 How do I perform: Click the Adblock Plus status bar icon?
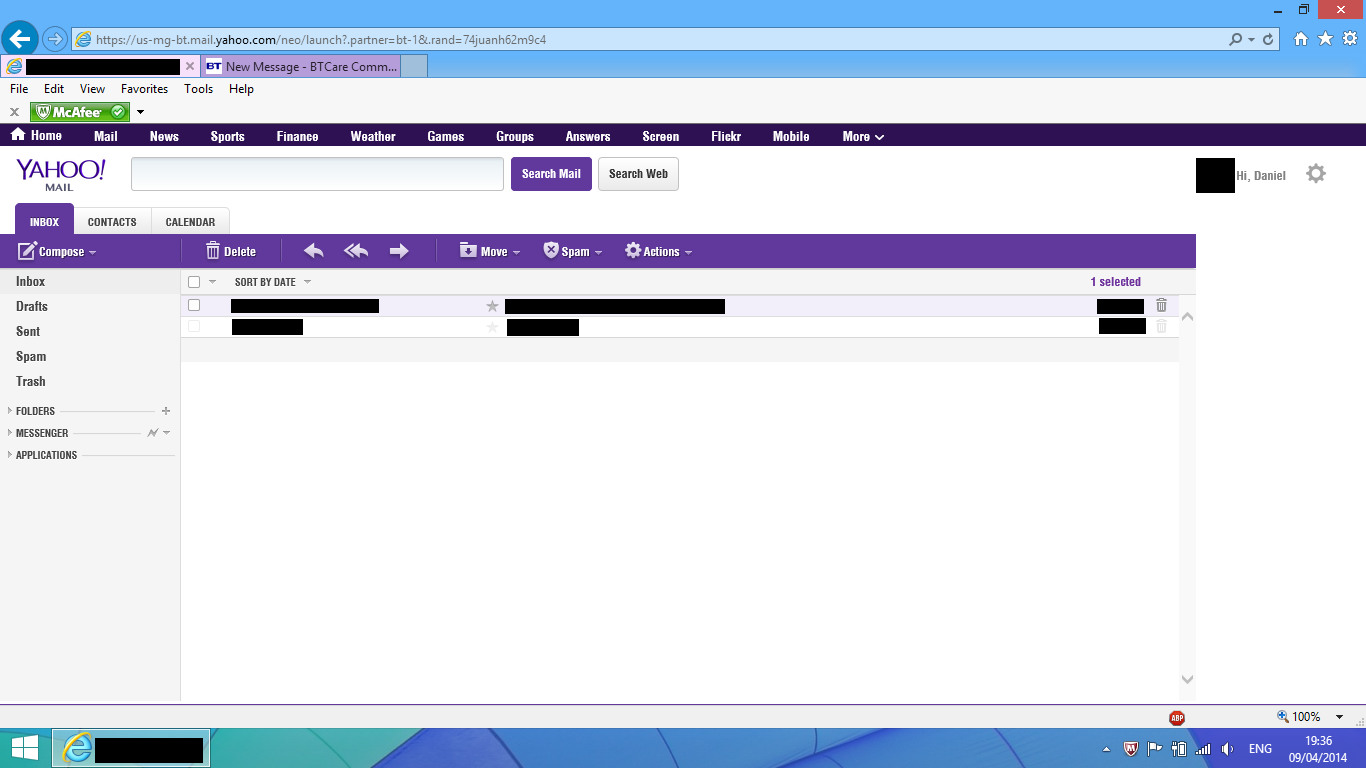click(x=1177, y=717)
